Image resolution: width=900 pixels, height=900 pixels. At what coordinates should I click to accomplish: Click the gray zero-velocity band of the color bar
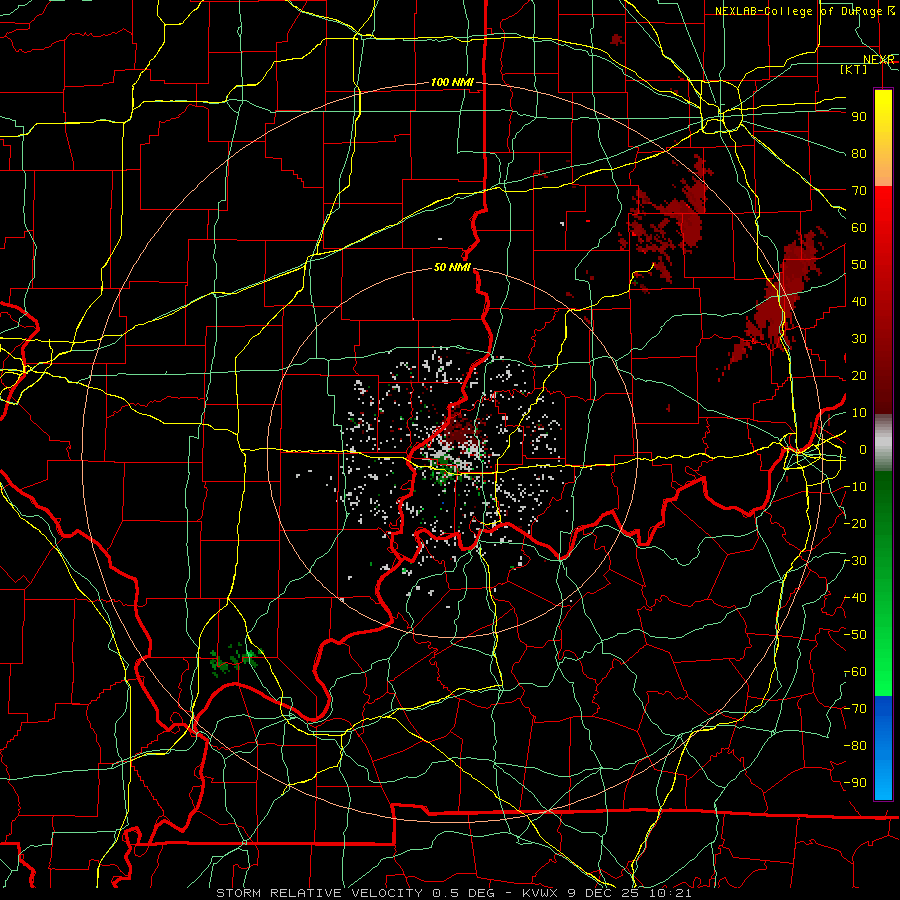[883, 442]
